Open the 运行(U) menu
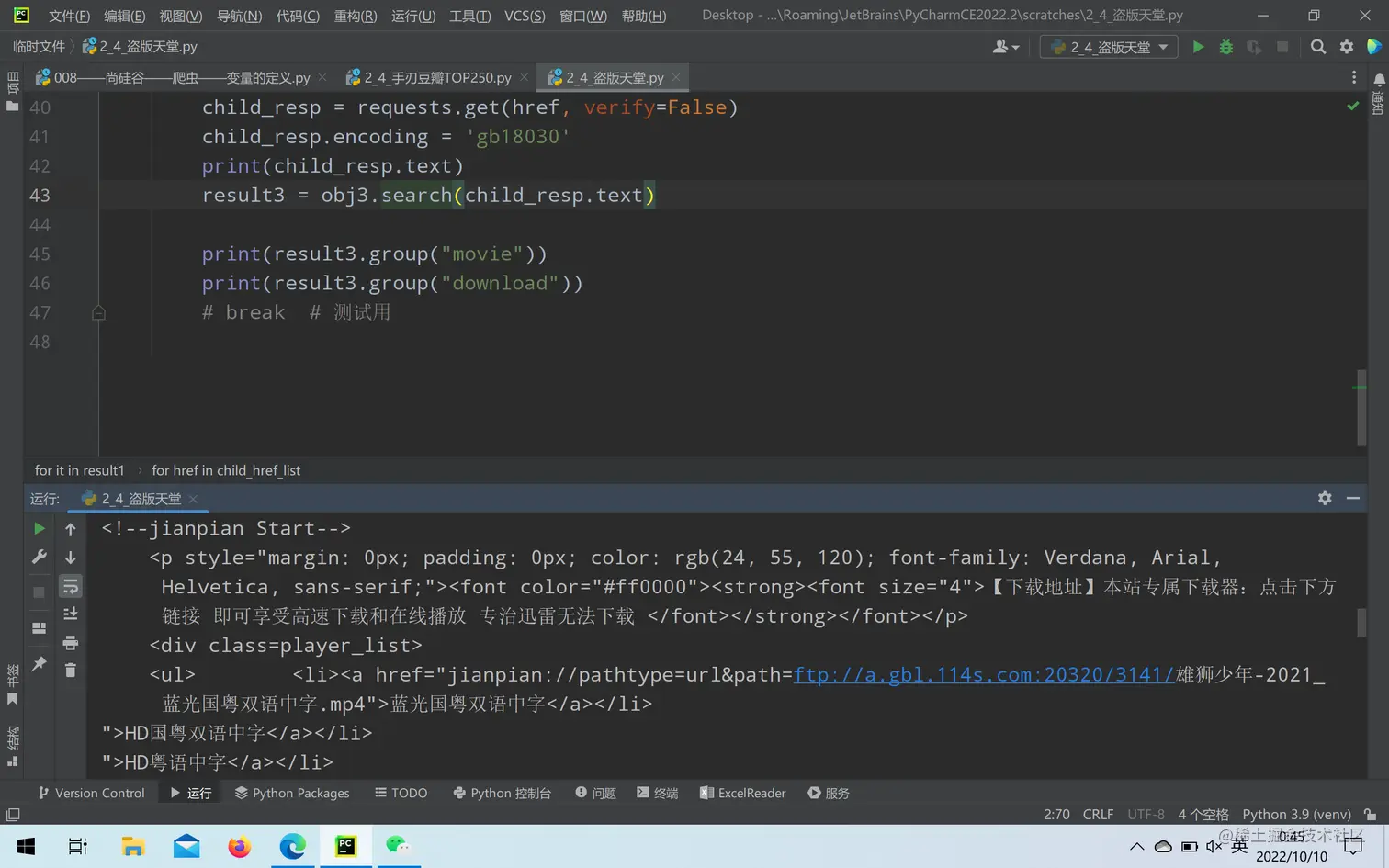This screenshot has width=1389, height=868. pyautogui.click(x=413, y=16)
